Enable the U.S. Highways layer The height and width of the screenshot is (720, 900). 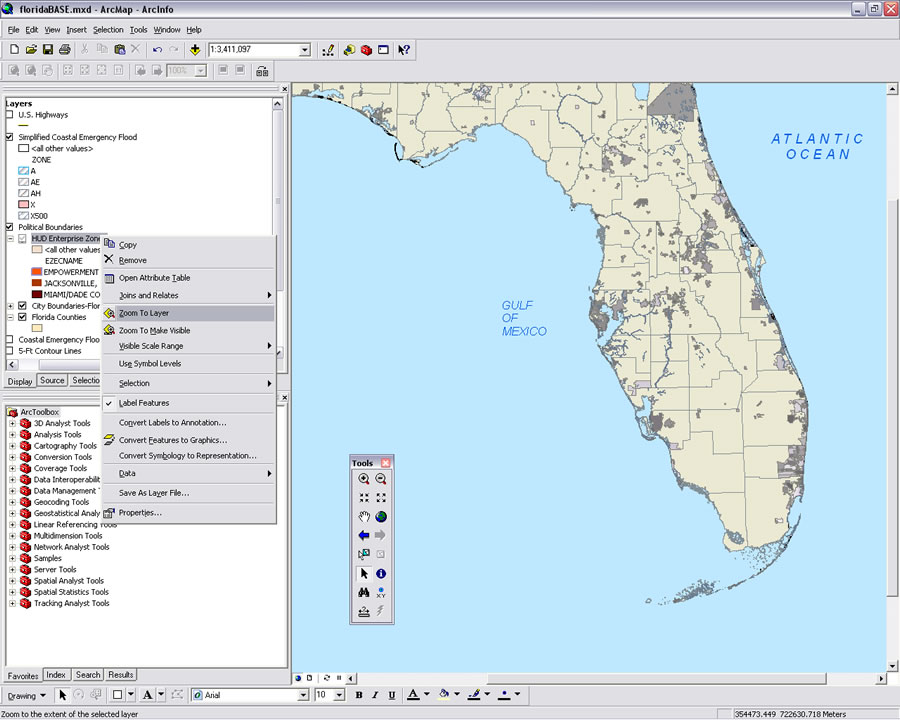coord(10,115)
